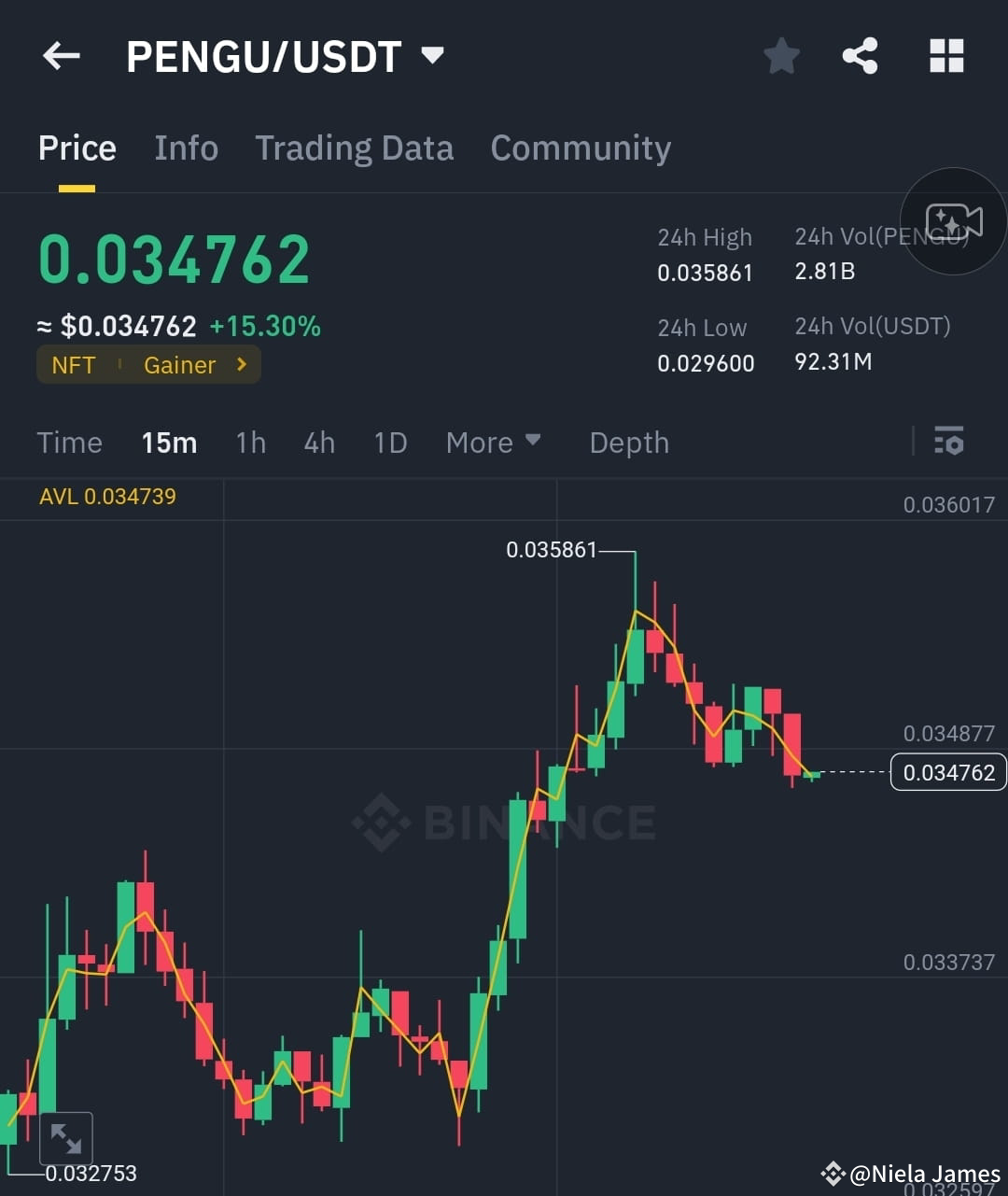Expand the chart to fullscreen
Screen dimensions: 1008x1196
[66, 1137]
